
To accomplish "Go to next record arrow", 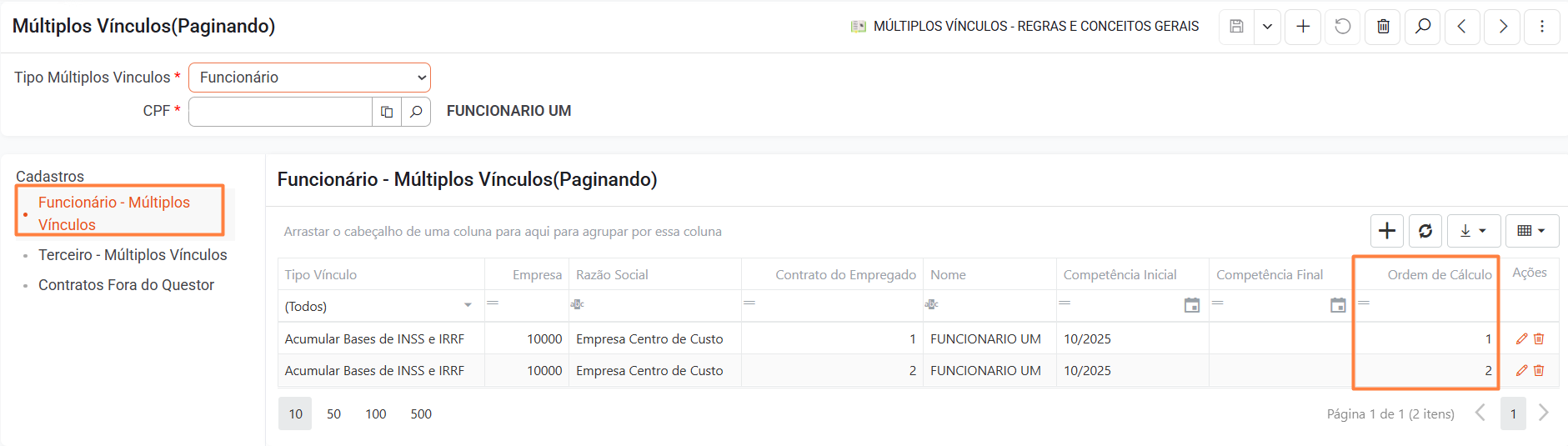I will click(1502, 27).
